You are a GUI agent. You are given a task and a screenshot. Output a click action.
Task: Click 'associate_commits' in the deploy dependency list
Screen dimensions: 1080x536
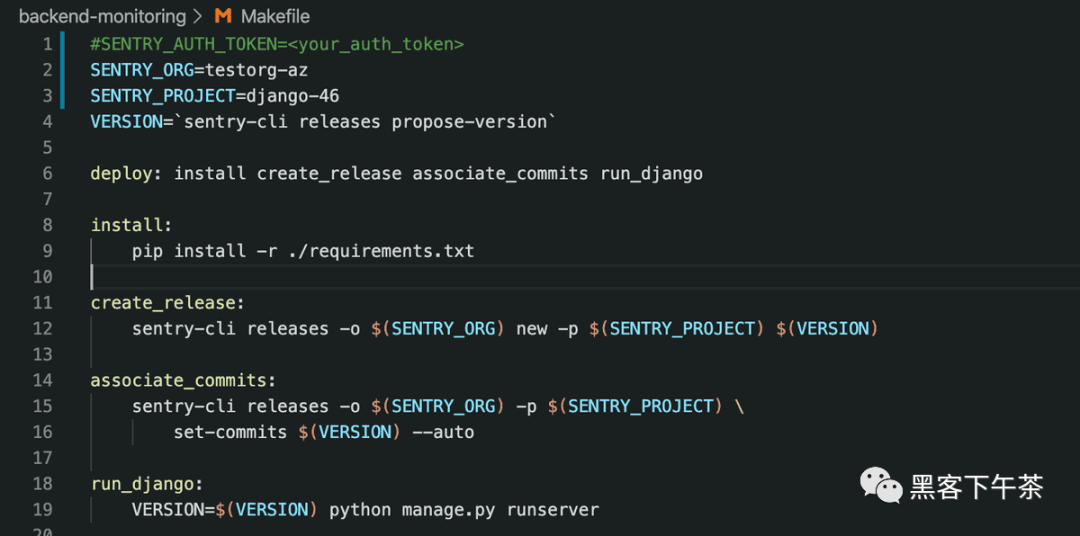500,174
